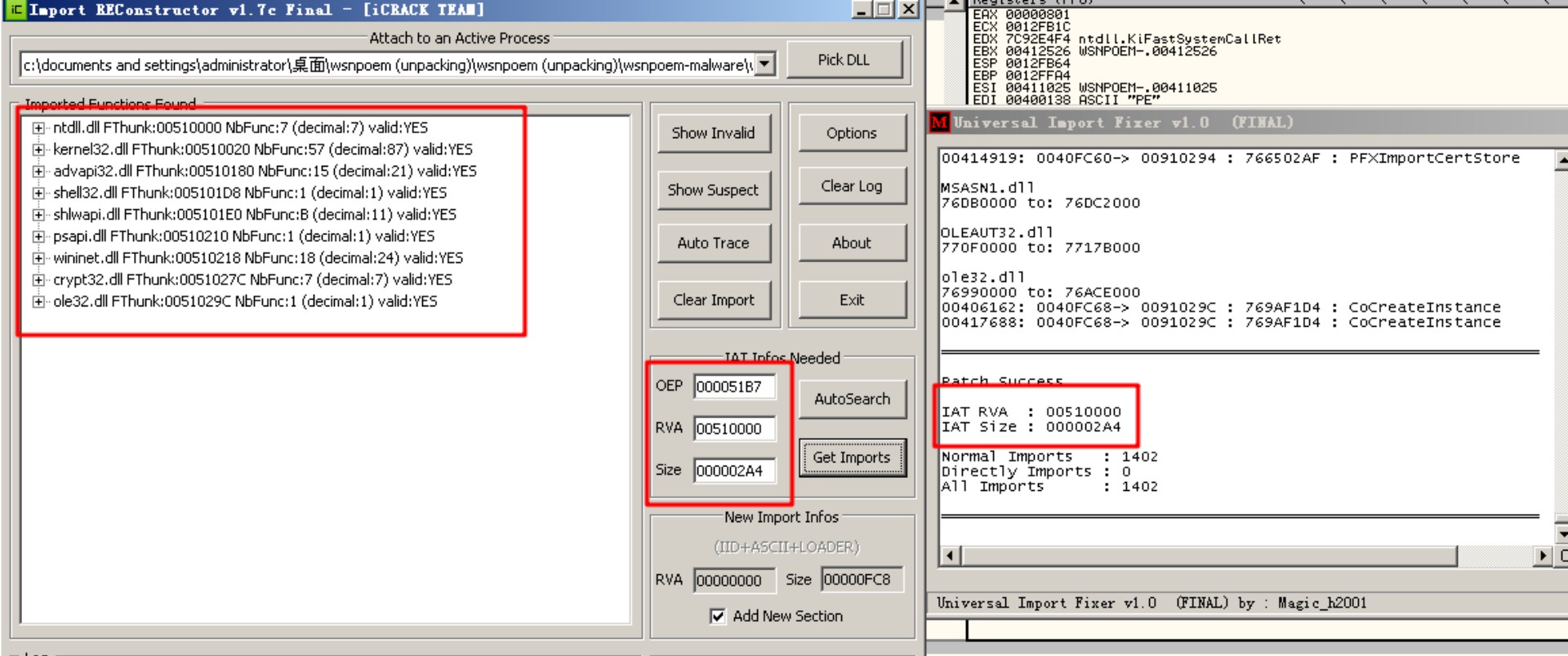The height and width of the screenshot is (656, 1568).
Task: Click the Show Invalid button
Action: point(713,133)
